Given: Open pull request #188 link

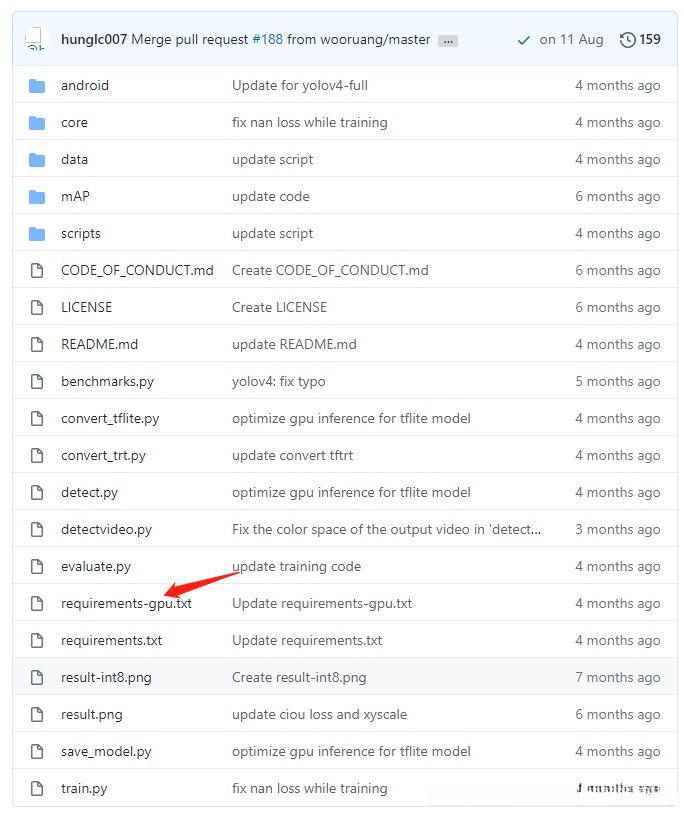Looking at the screenshot, I should click(268, 40).
